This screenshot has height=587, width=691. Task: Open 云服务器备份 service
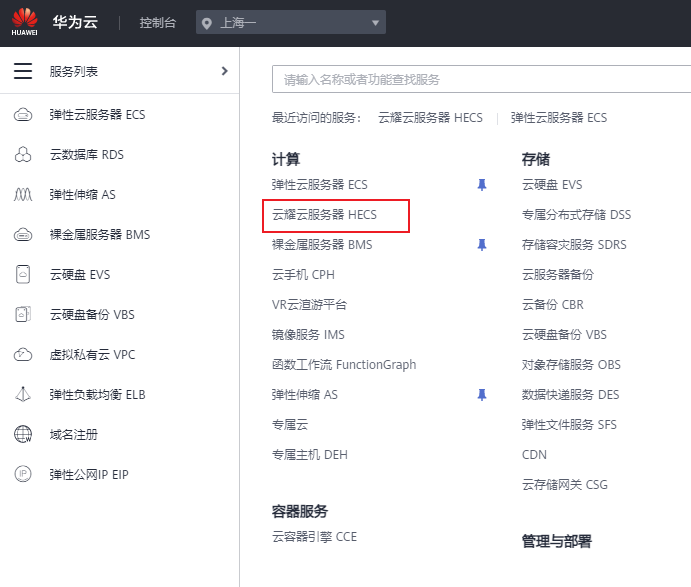tap(558, 275)
